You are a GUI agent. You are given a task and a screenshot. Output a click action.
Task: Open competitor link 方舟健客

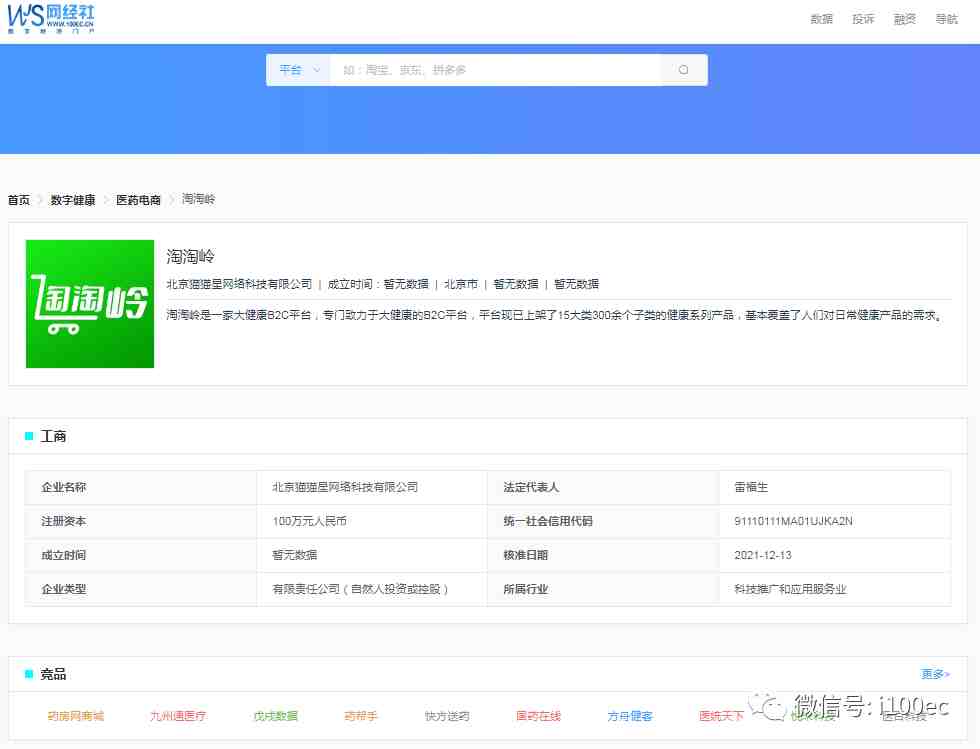pos(630,716)
